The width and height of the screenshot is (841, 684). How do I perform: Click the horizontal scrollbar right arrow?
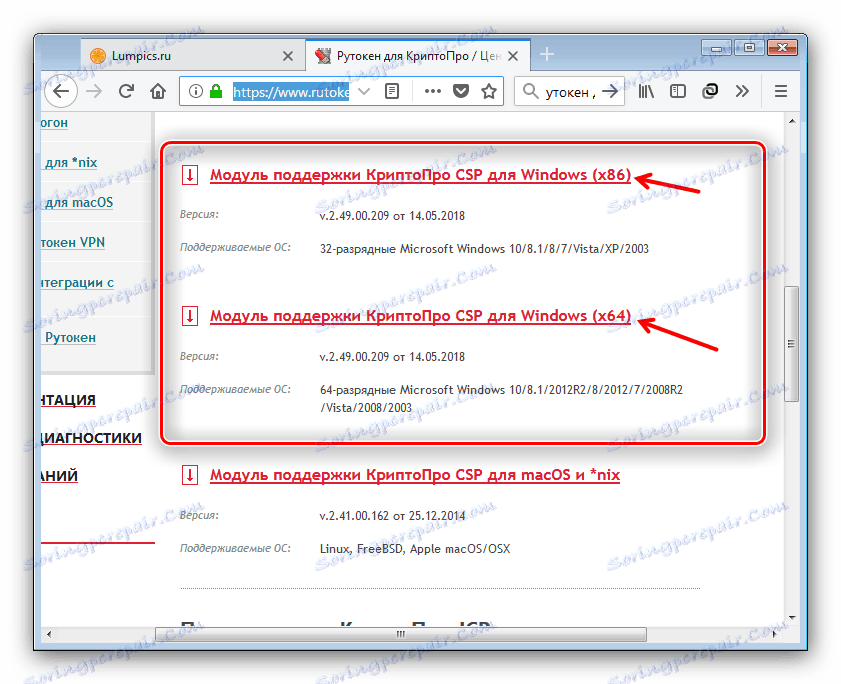[774, 634]
